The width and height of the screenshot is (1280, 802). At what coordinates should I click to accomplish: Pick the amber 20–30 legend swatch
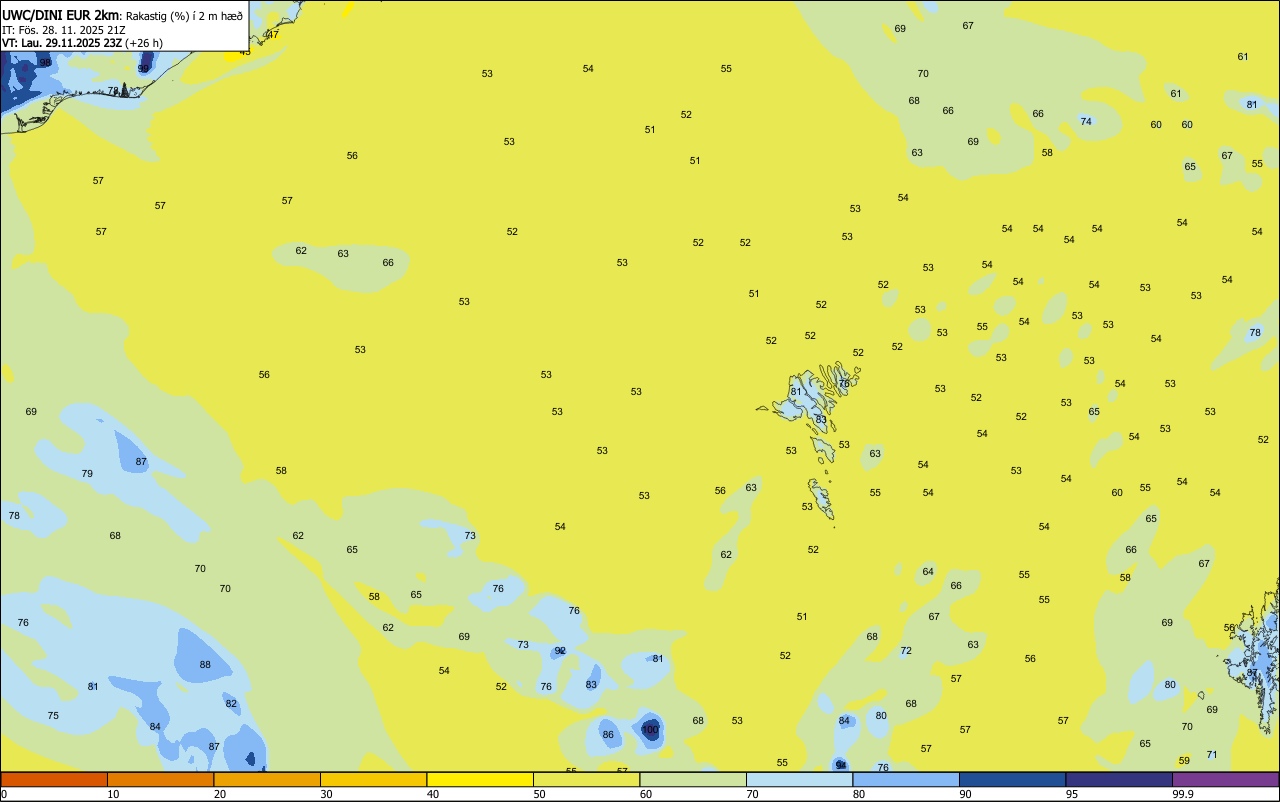pos(267,779)
